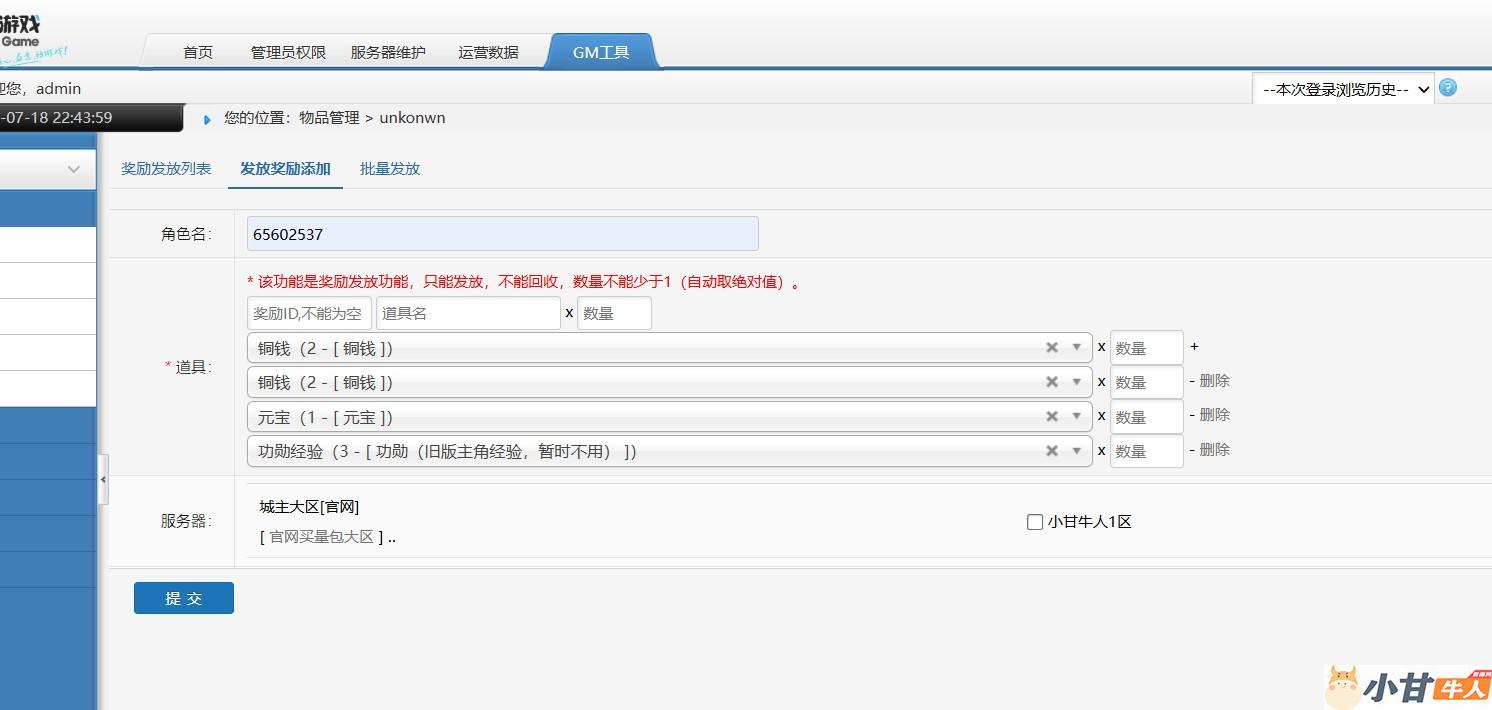The height and width of the screenshot is (710, 1492).
Task: Expand the 功勋经验 item dropdown arrow
Action: coord(1077,451)
